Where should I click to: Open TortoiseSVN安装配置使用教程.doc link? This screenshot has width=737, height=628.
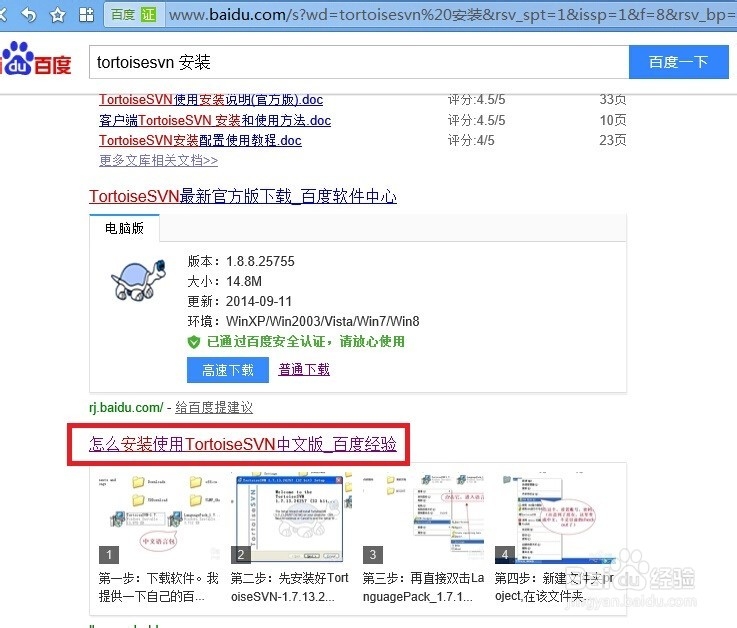click(x=200, y=141)
